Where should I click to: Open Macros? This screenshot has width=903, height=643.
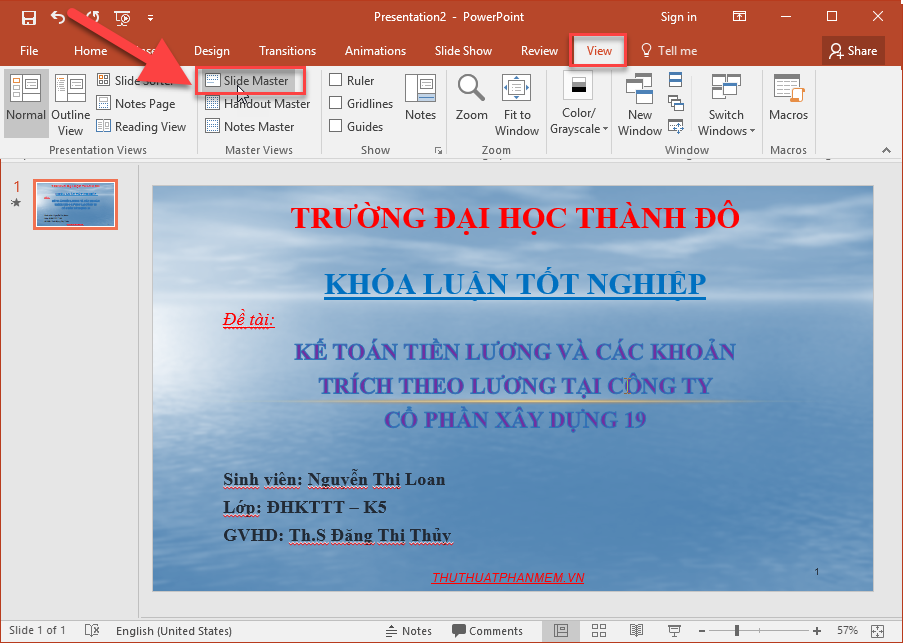(788, 98)
